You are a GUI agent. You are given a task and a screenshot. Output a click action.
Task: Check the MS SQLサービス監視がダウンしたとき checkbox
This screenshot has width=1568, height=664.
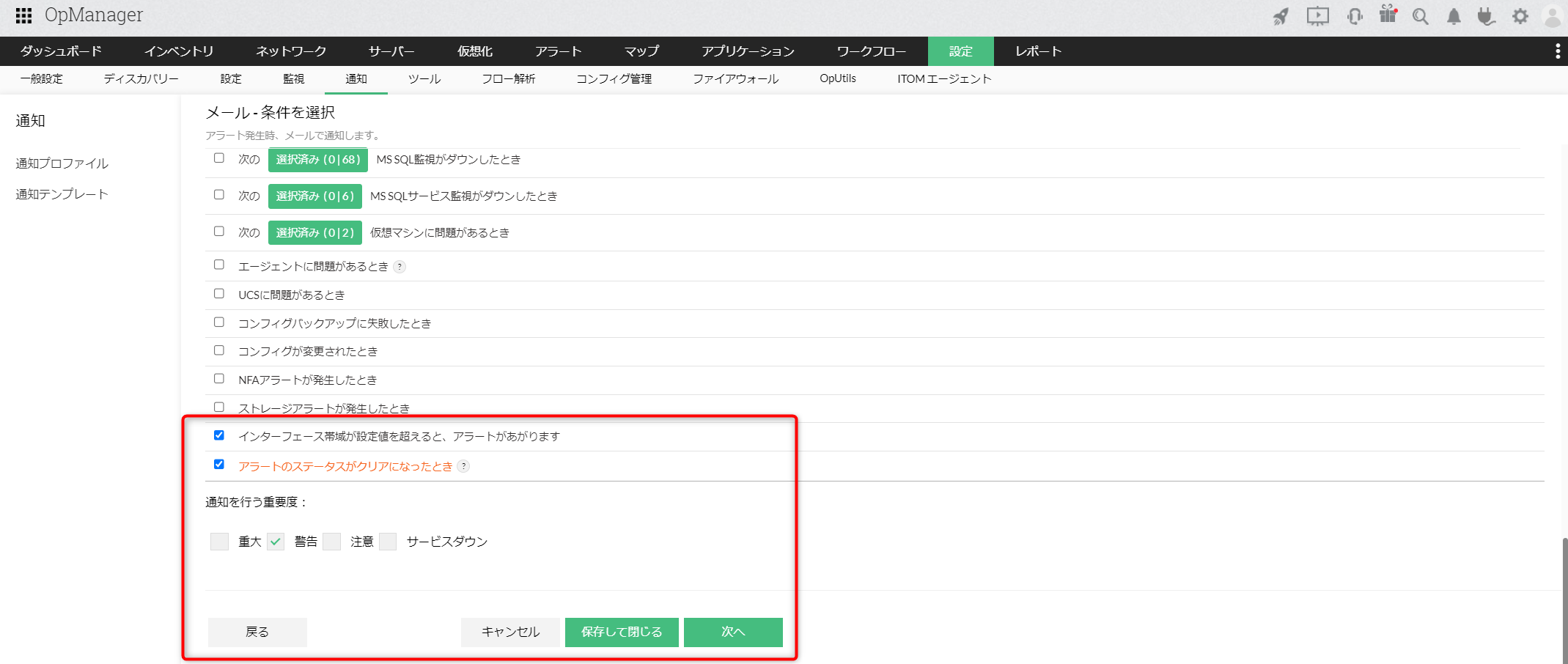pos(219,195)
